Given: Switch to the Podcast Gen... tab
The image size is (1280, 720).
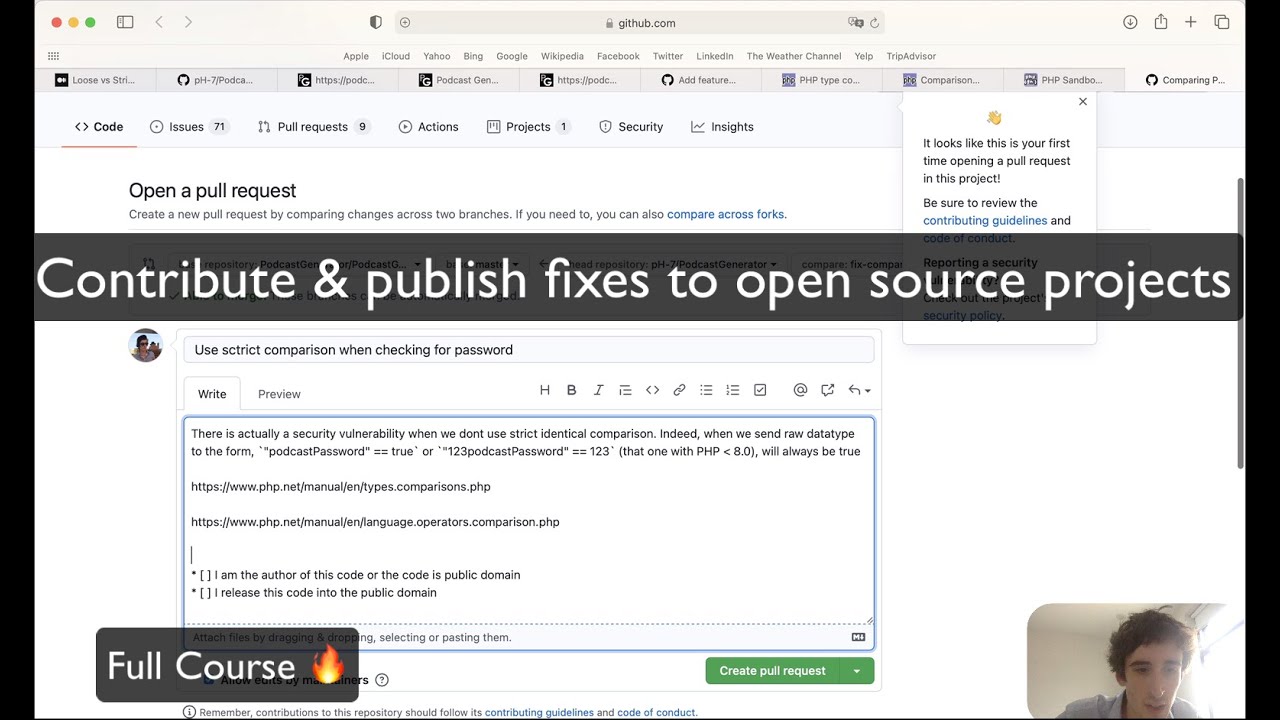Looking at the screenshot, I should pos(459,80).
